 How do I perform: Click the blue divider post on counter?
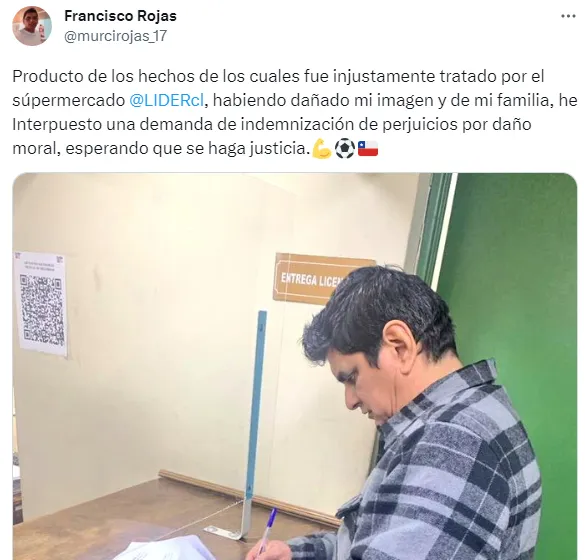coord(254,422)
